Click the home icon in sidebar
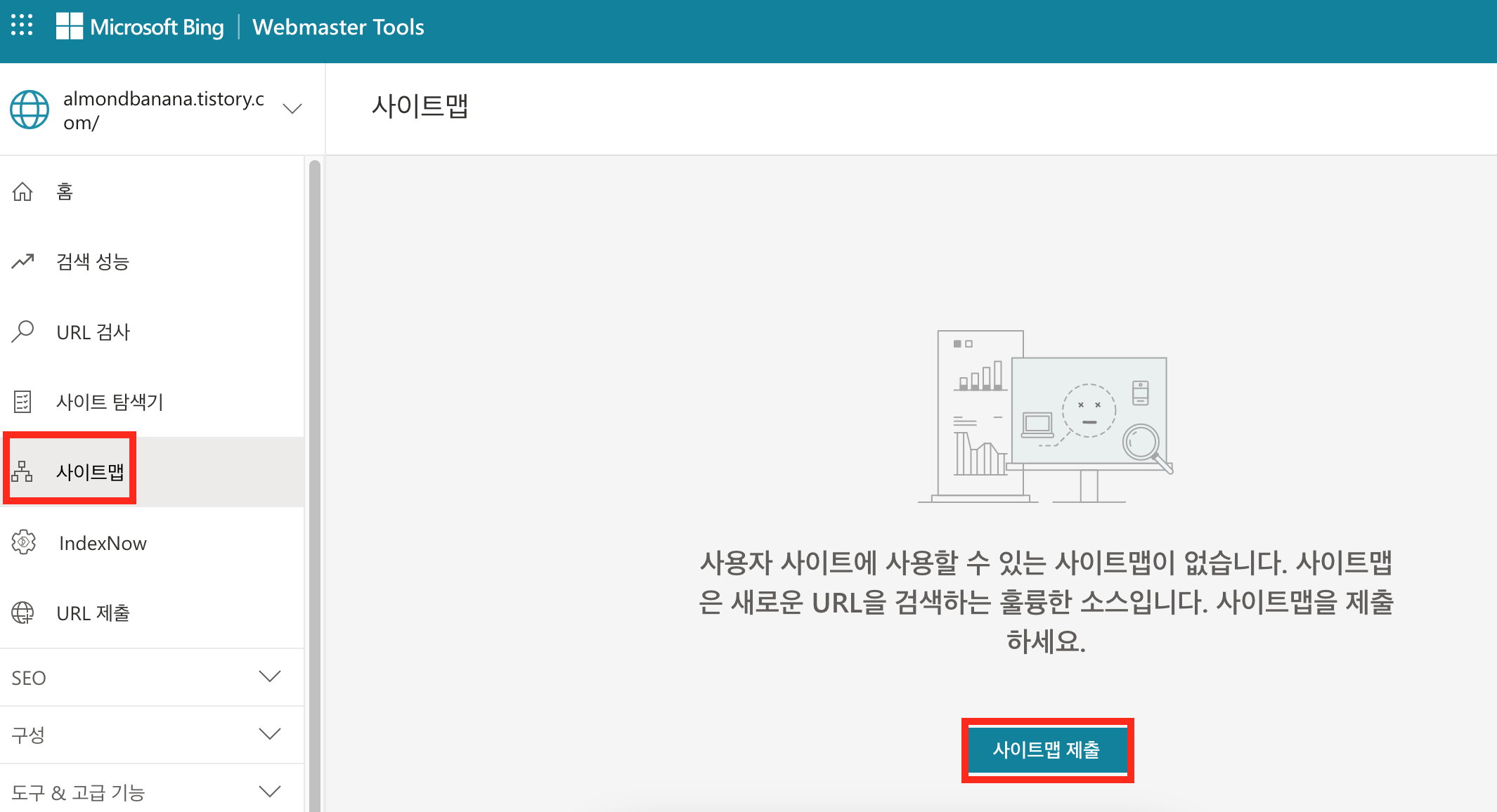This screenshot has height=812, width=1497. pos(22,191)
